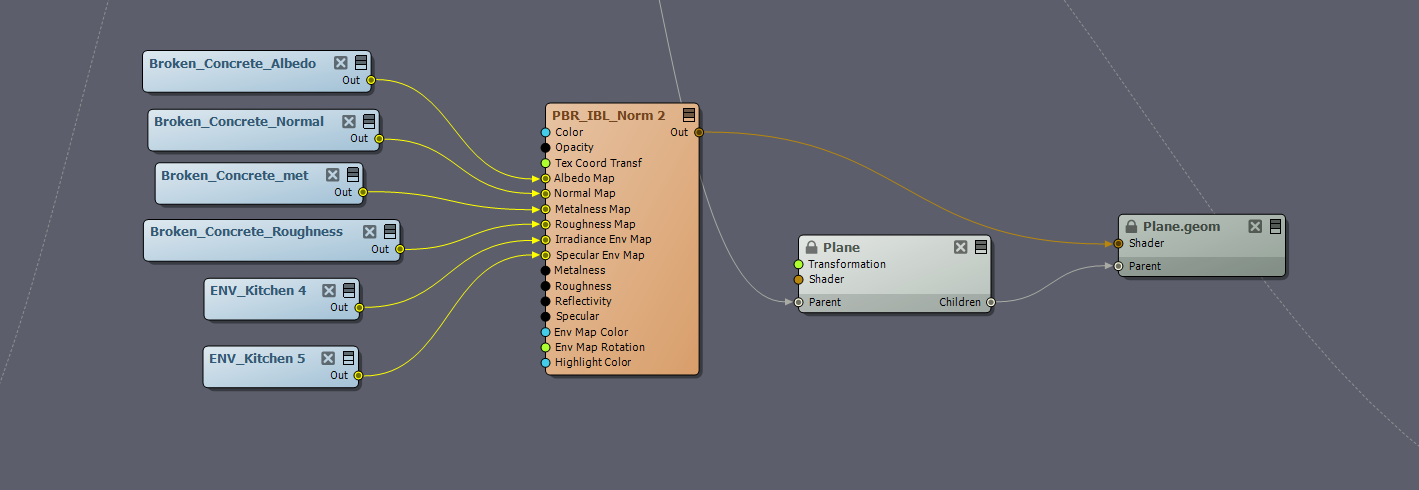Screen dimensions: 1419x490
Task: Select the Highlight Color input port
Action: point(545,362)
